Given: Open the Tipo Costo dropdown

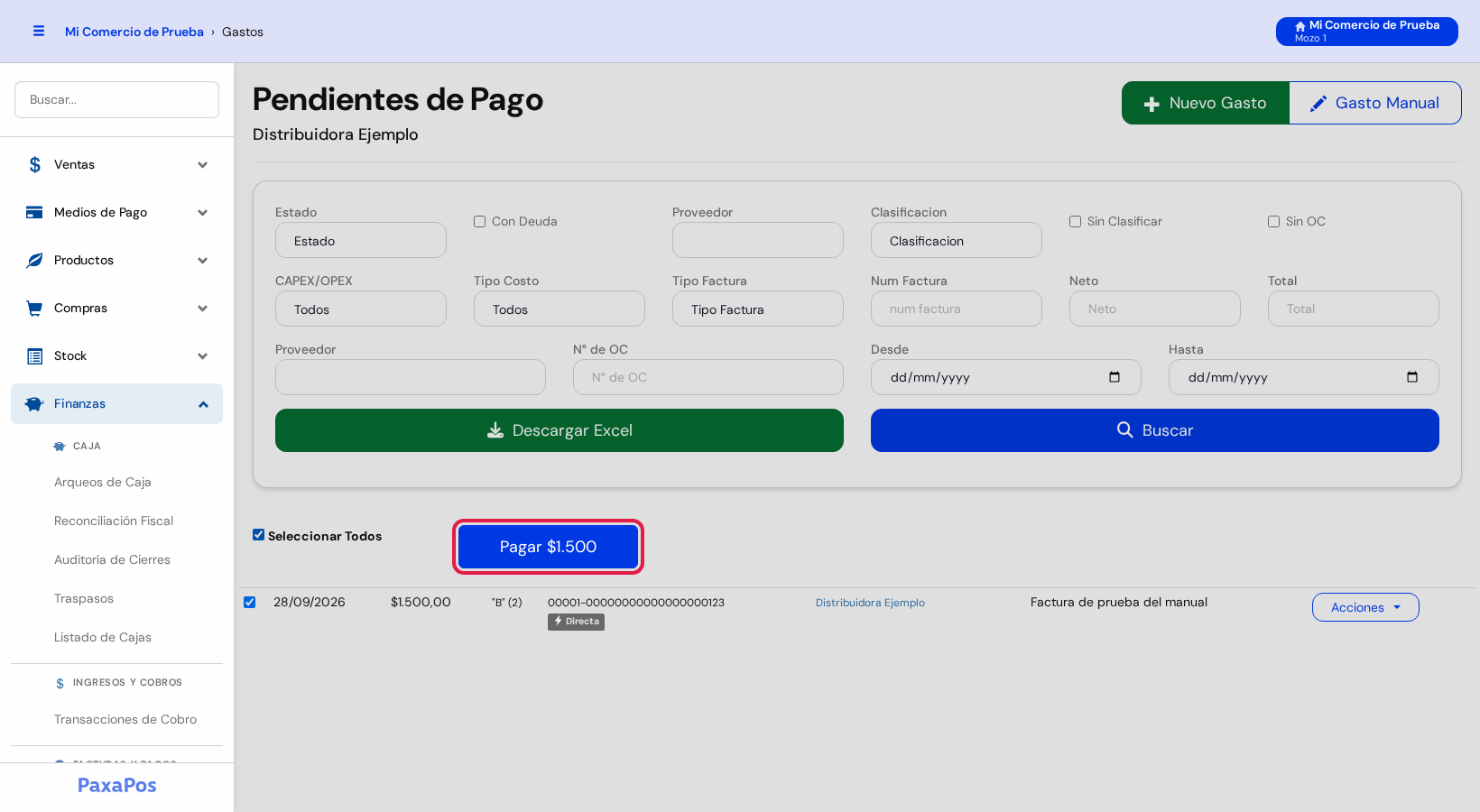Looking at the screenshot, I should pyautogui.click(x=560, y=309).
